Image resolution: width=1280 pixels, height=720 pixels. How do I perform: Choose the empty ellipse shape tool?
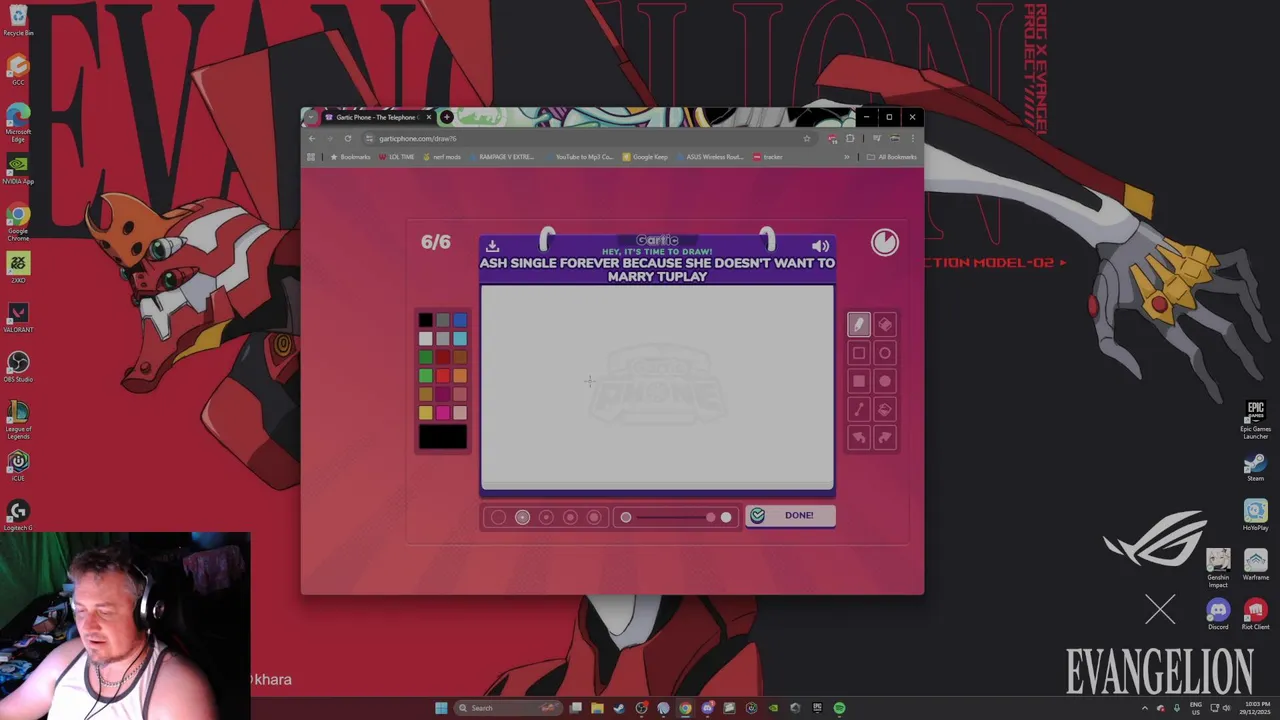tap(885, 353)
